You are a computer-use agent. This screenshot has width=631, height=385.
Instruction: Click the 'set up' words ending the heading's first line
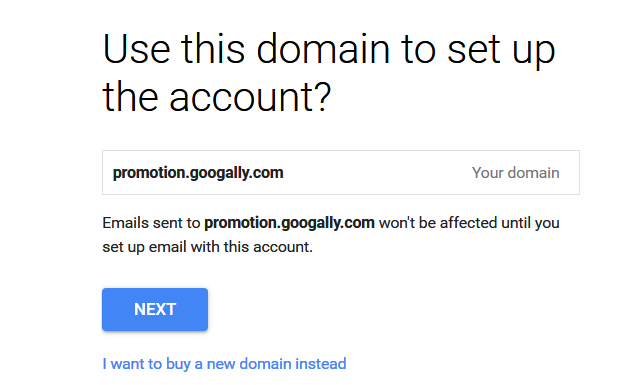pyautogui.click(x=501, y=50)
